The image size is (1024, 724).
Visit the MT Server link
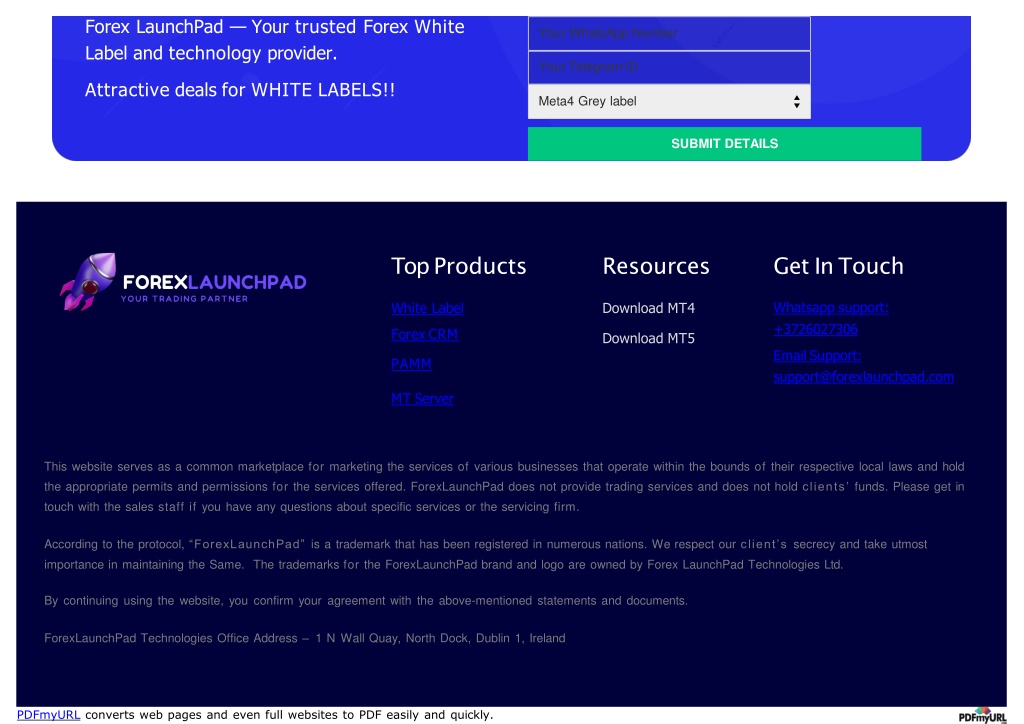422,398
